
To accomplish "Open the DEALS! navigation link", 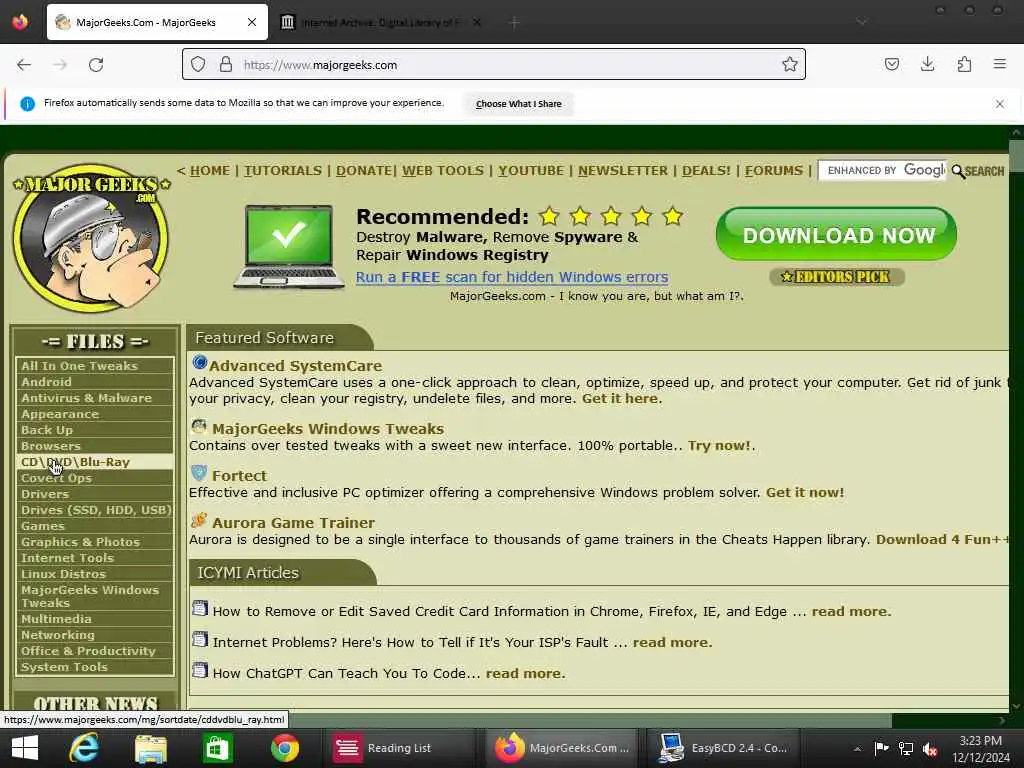I will click(x=707, y=170).
